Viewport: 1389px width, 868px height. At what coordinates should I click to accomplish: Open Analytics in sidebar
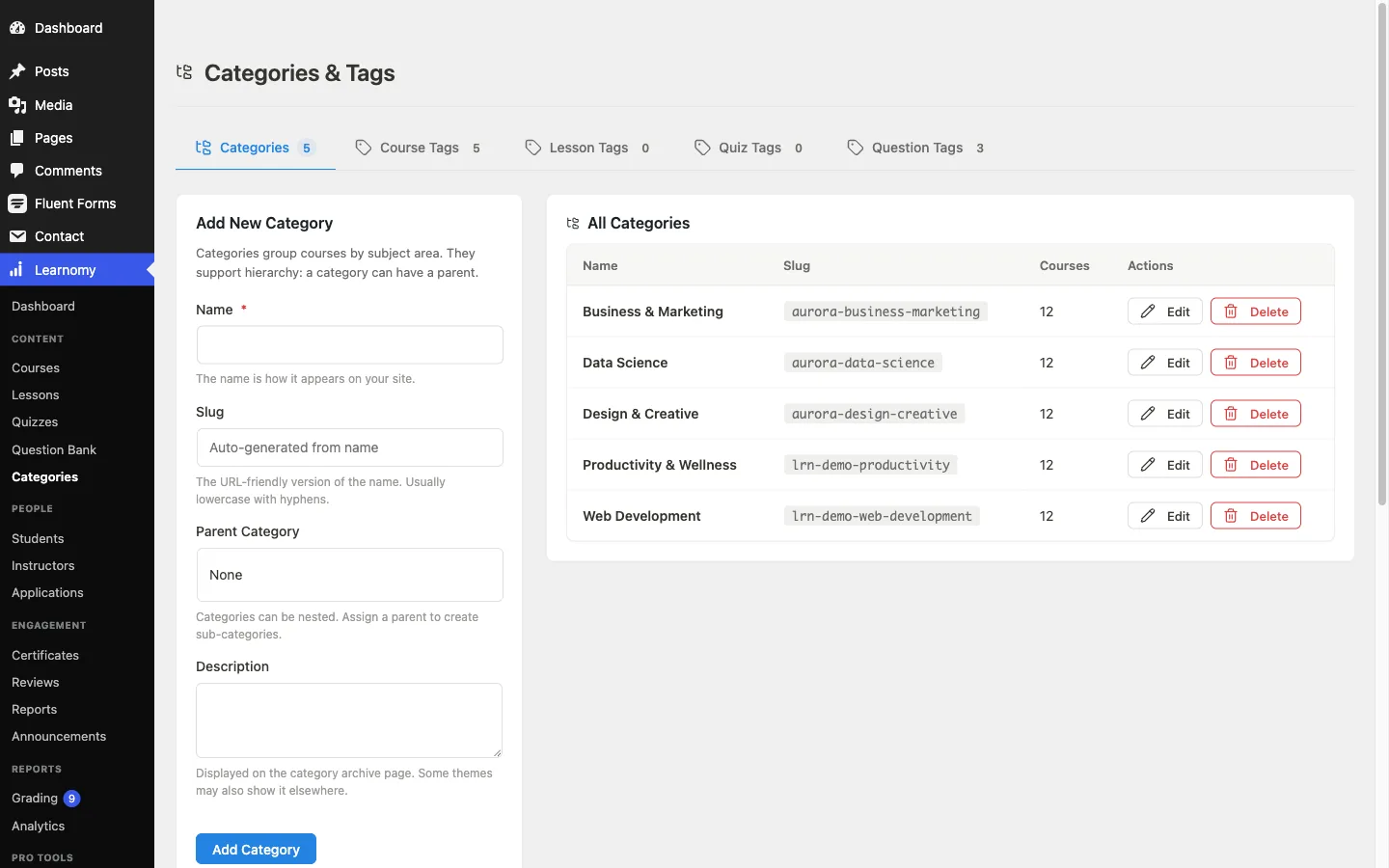(39, 827)
